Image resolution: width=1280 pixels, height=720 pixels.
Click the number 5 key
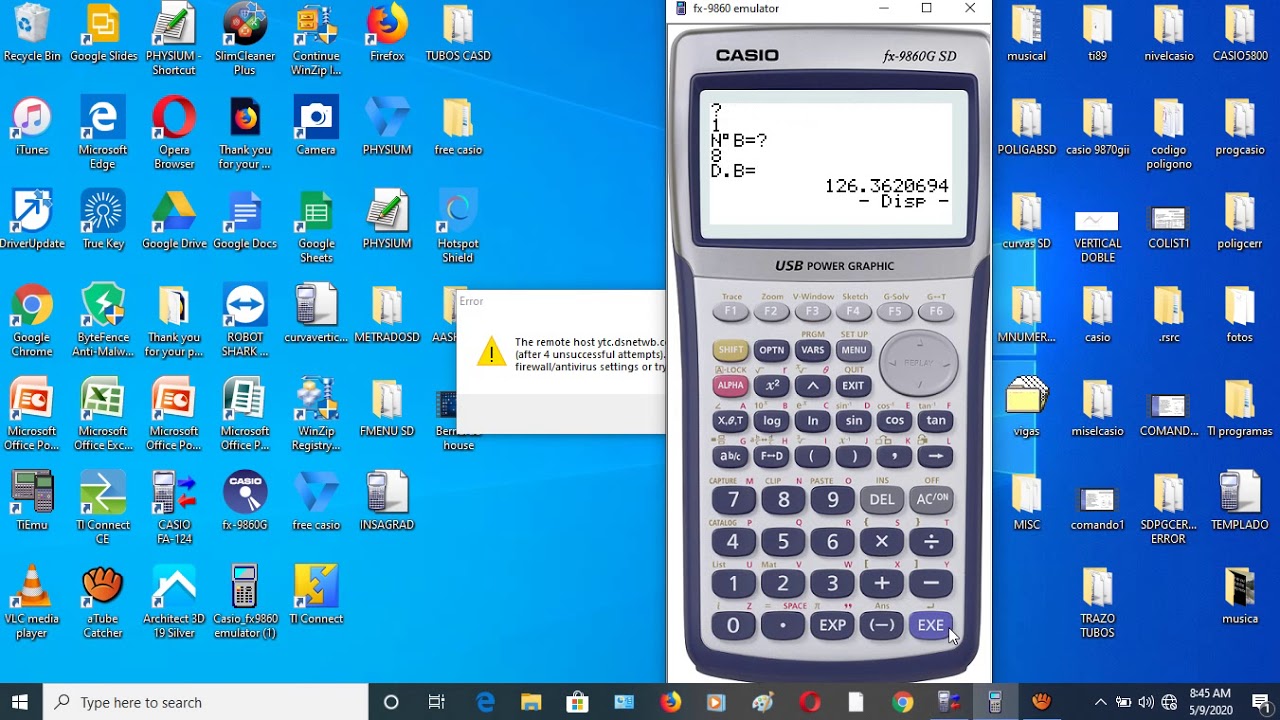[x=783, y=541]
